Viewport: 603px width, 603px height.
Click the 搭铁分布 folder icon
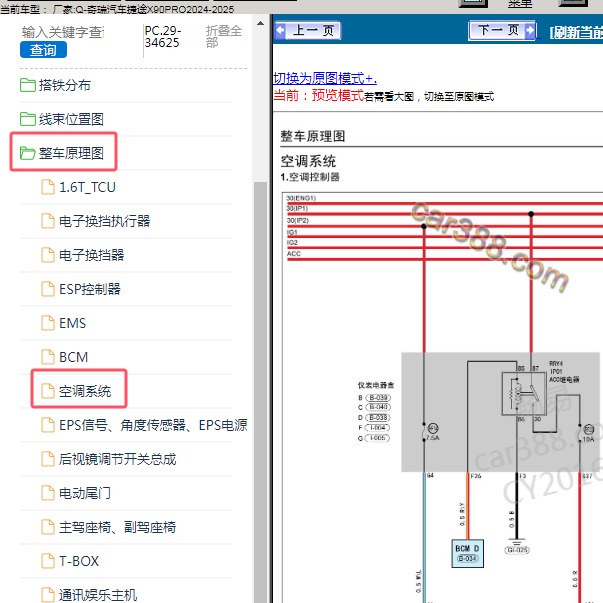pyautogui.click(x=28, y=85)
